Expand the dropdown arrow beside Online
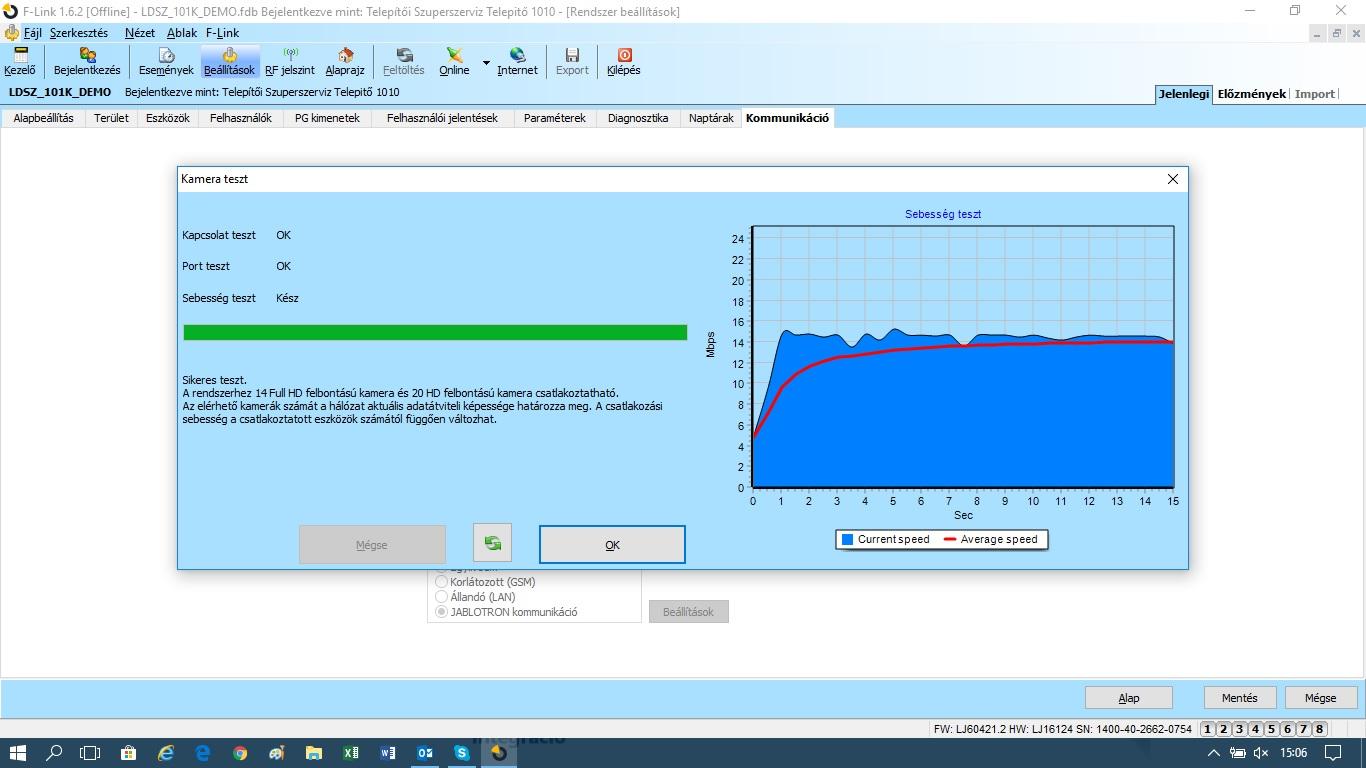 pyautogui.click(x=487, y=63)
